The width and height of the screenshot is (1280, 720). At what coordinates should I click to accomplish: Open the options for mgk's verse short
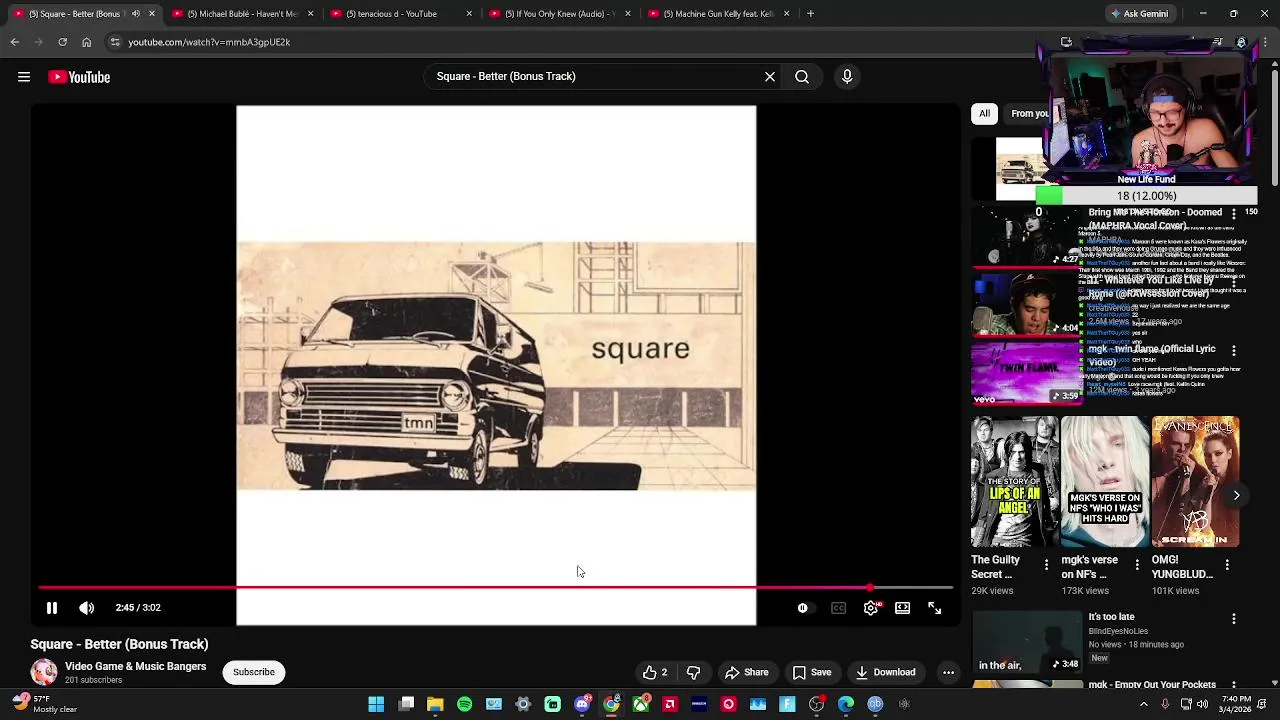[1137, 565]
